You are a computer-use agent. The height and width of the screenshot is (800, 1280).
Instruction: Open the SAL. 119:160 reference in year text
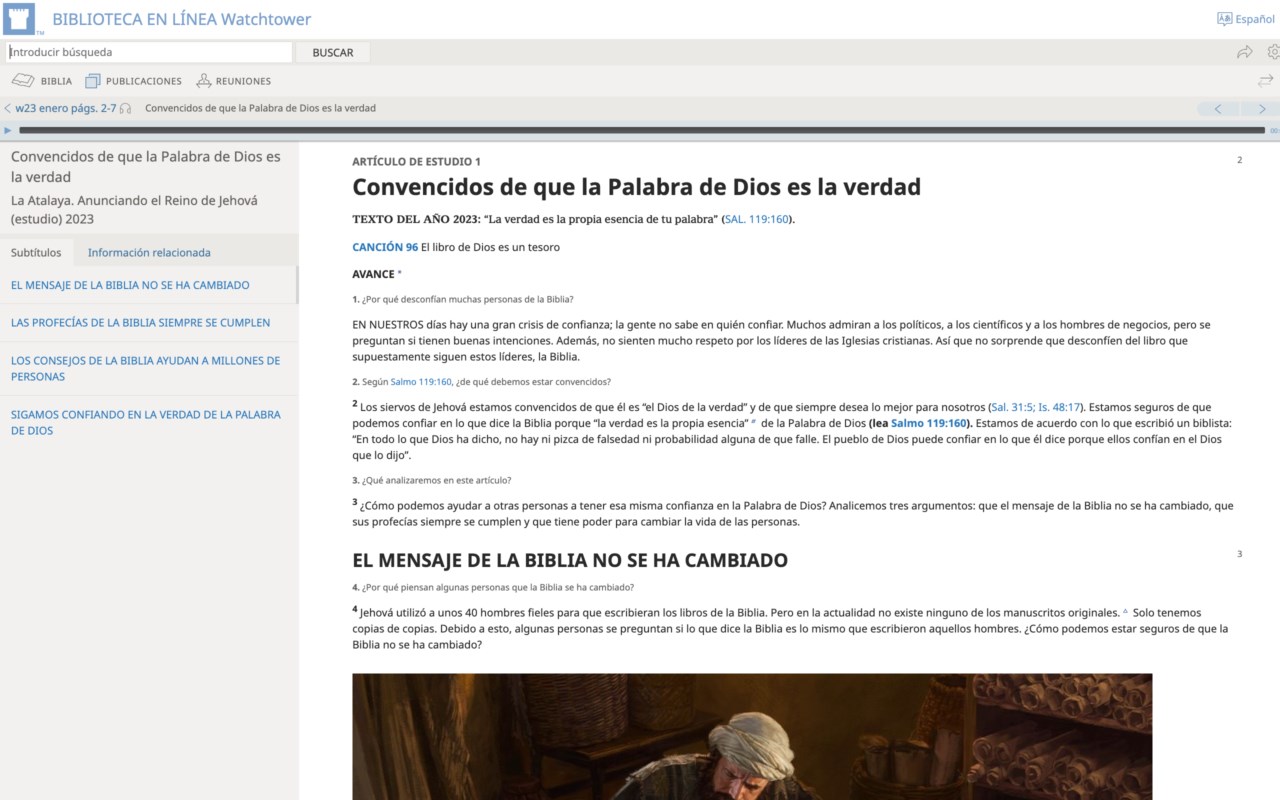coord(756,219)
